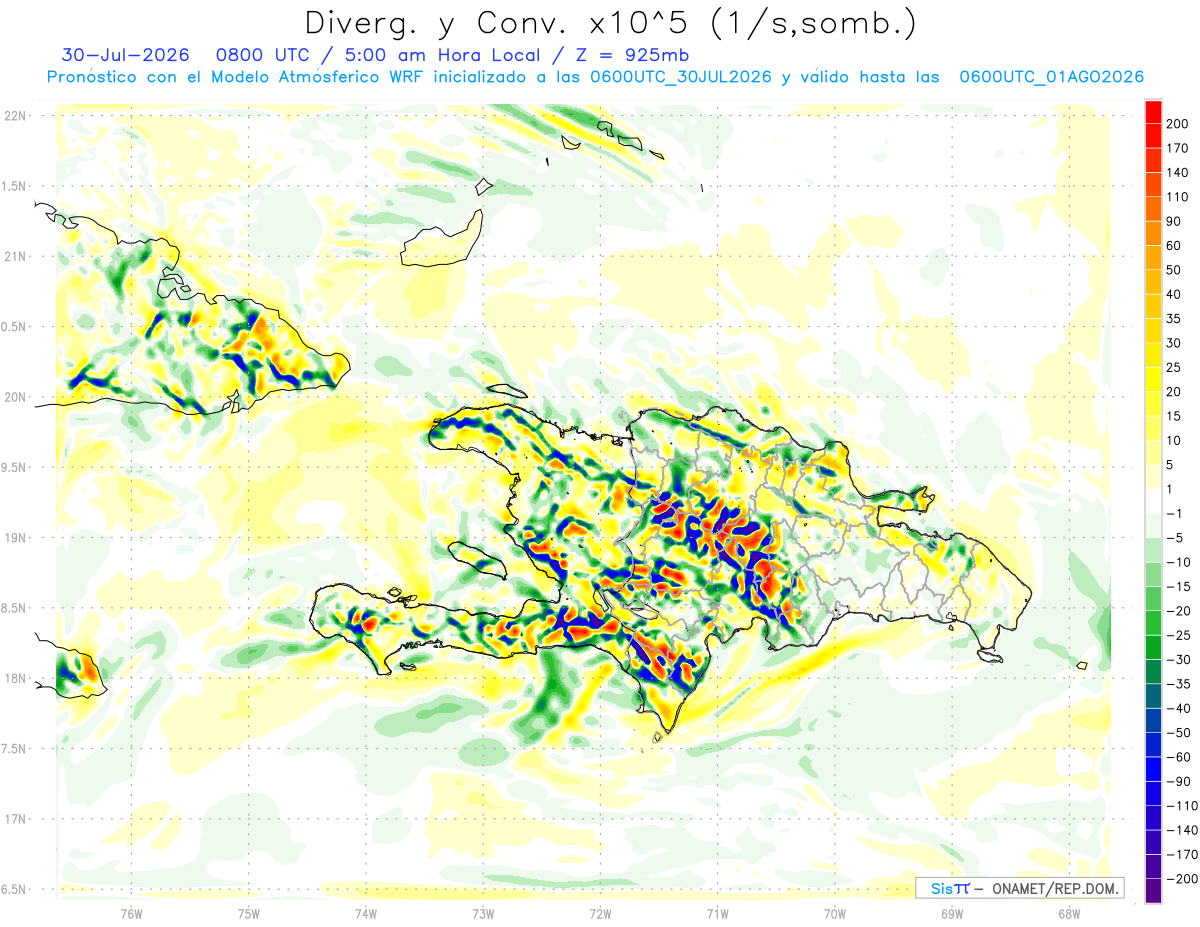Click the '22N' latitude label
This screenshot has height=927, width=1200.
pyautogui.click(x=14, y=116)
